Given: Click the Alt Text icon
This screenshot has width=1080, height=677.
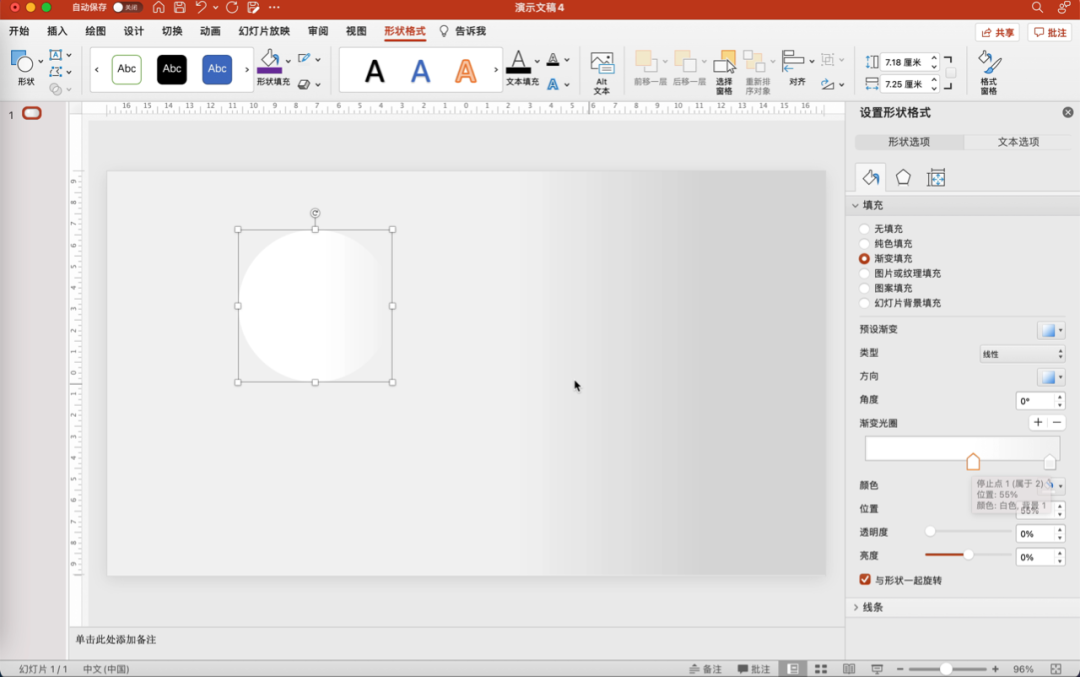Looking at the screenshot, I should coord(601,63).
